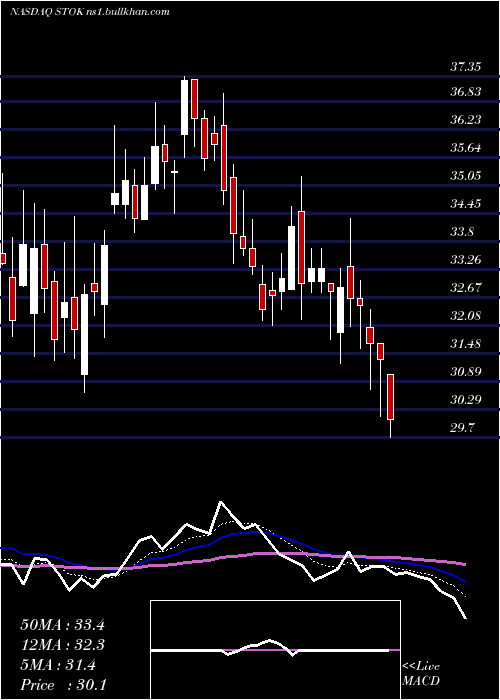This screenshot has height=700, width=500.
Task: Click the 30.89 price axis label
Action: (465, 372)
